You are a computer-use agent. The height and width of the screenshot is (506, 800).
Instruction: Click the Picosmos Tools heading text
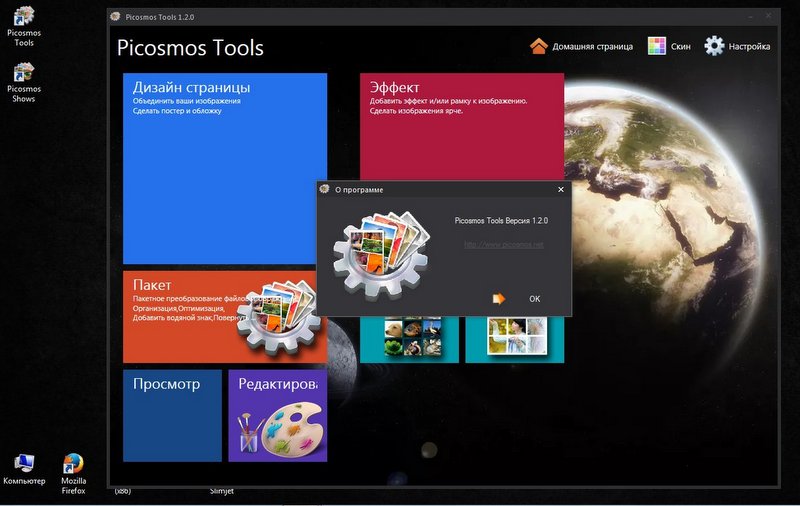[x=190, y=48]
